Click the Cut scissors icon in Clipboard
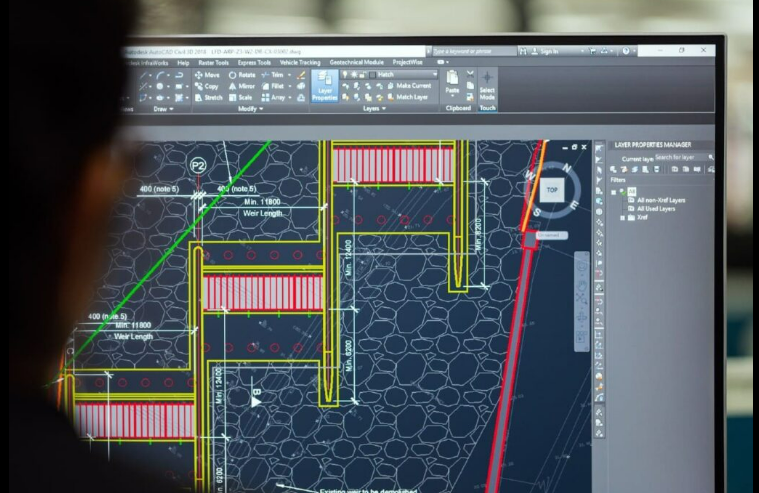Image resolution: width=759 pixels, height=493 pixels. [x=470, y=74]
